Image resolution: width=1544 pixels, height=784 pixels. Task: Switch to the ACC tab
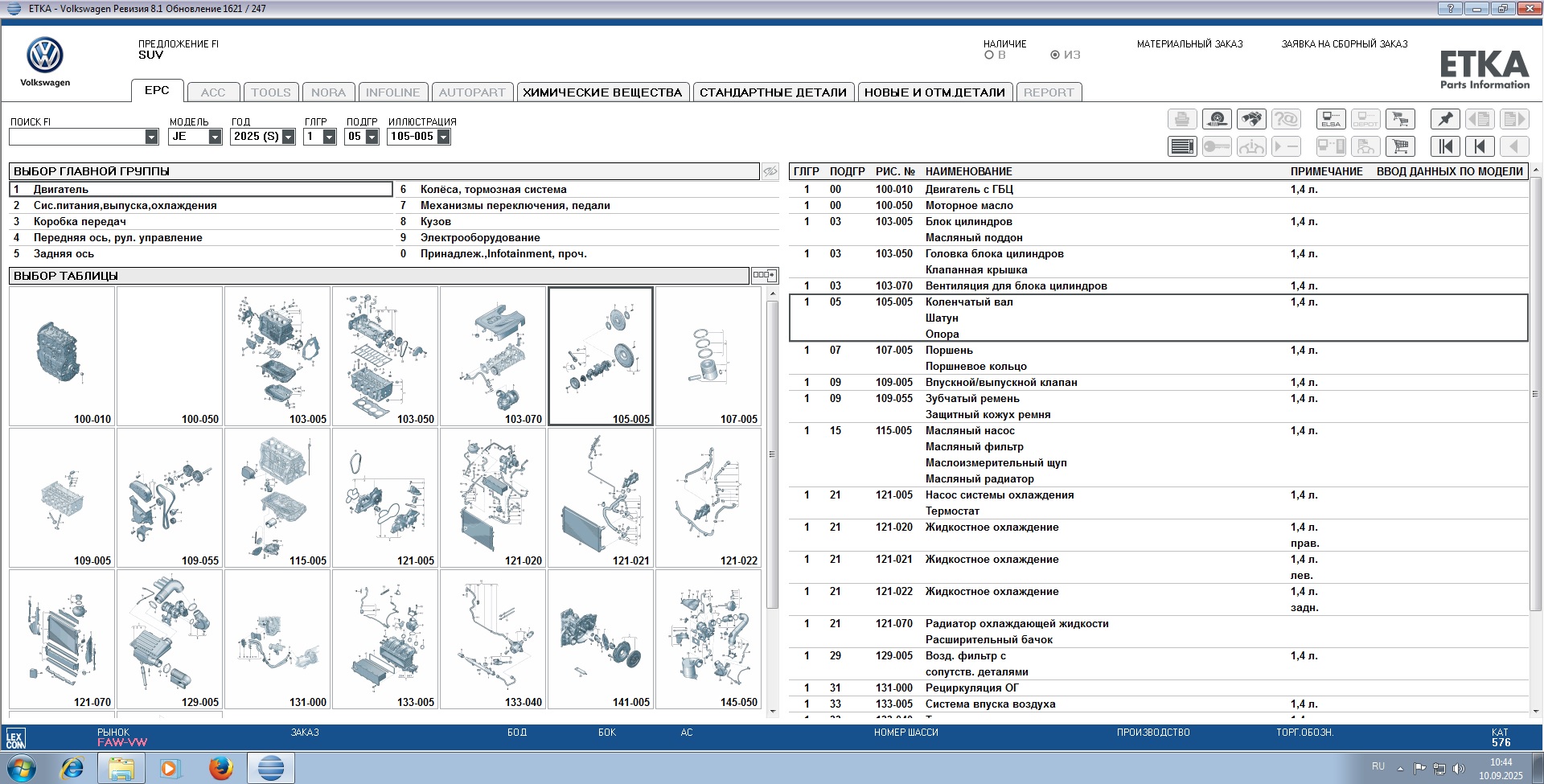click(213, 92)
